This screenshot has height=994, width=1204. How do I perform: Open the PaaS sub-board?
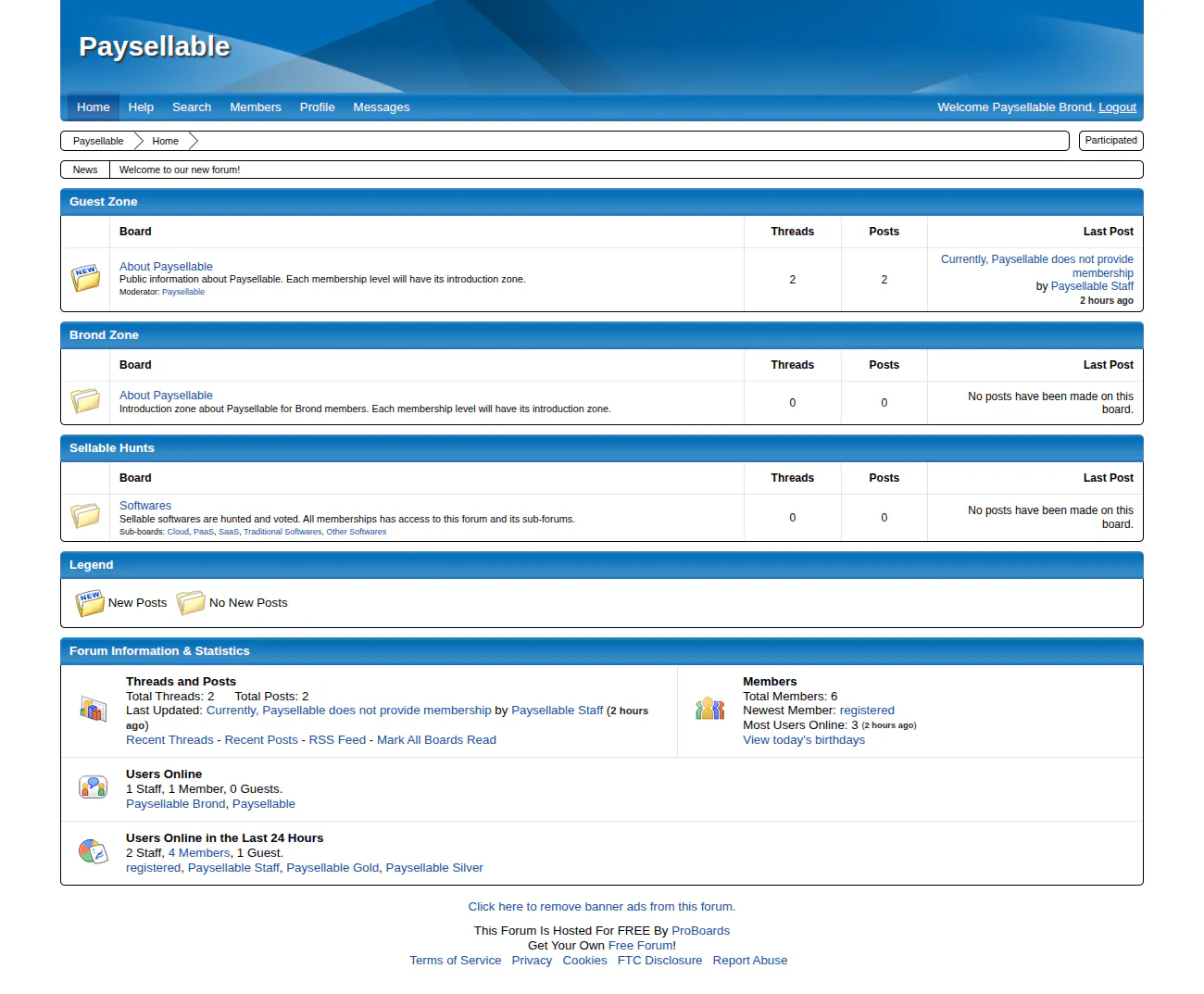[204, 532]
